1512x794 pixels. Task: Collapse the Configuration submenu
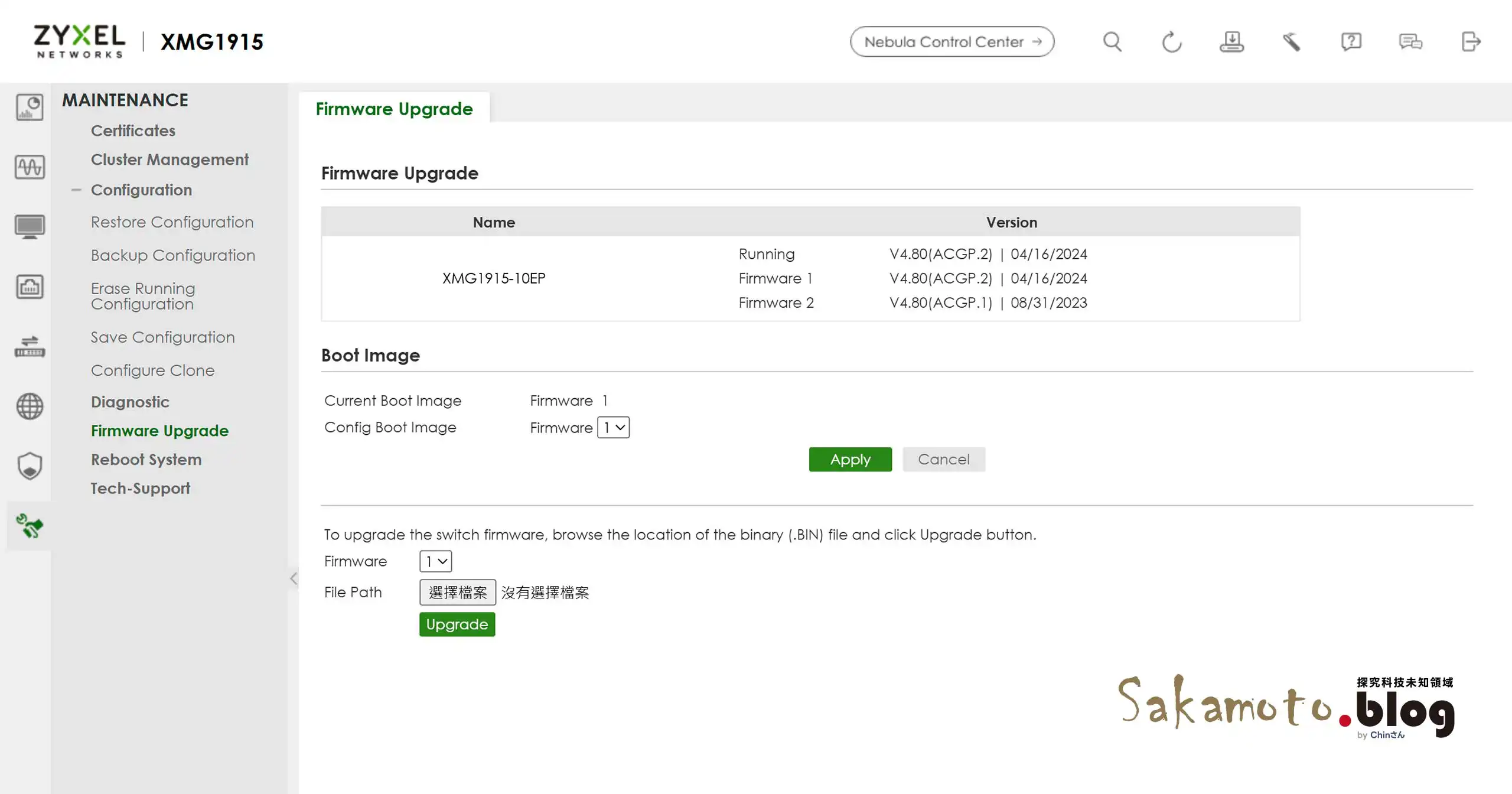point(76,190)
